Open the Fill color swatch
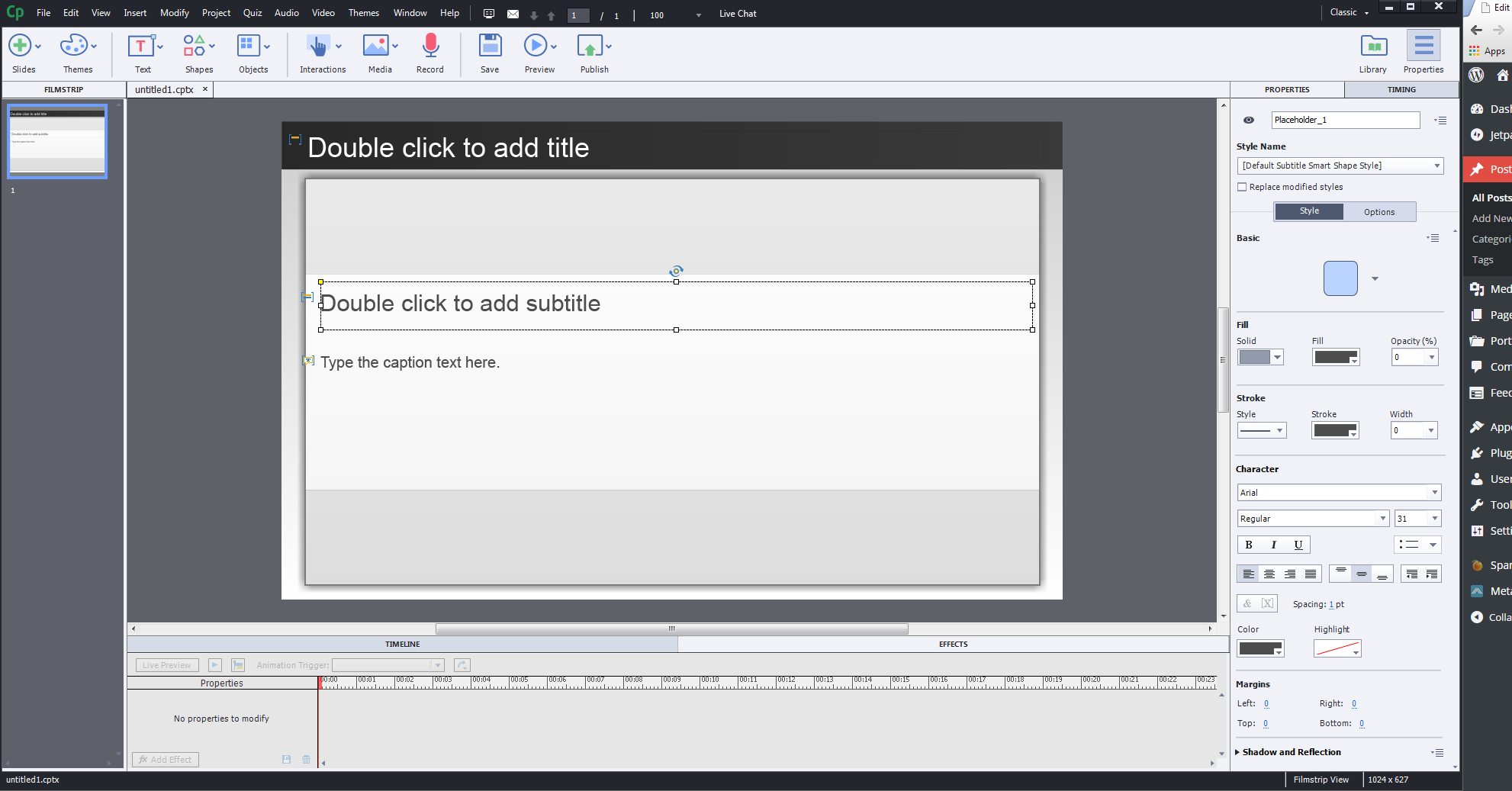This screenshot has width=1512, height=791. point(1336,357)
